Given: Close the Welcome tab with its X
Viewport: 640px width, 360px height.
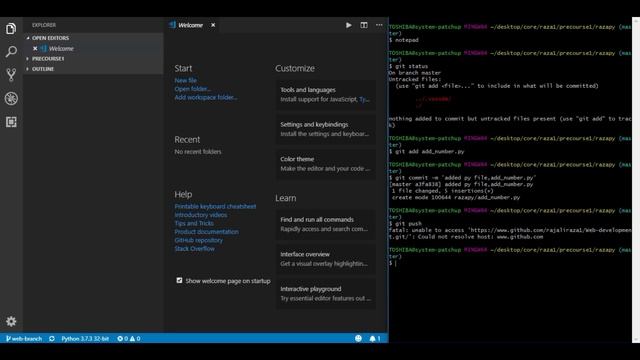Looking at the screenshot, I should (213, 25).
